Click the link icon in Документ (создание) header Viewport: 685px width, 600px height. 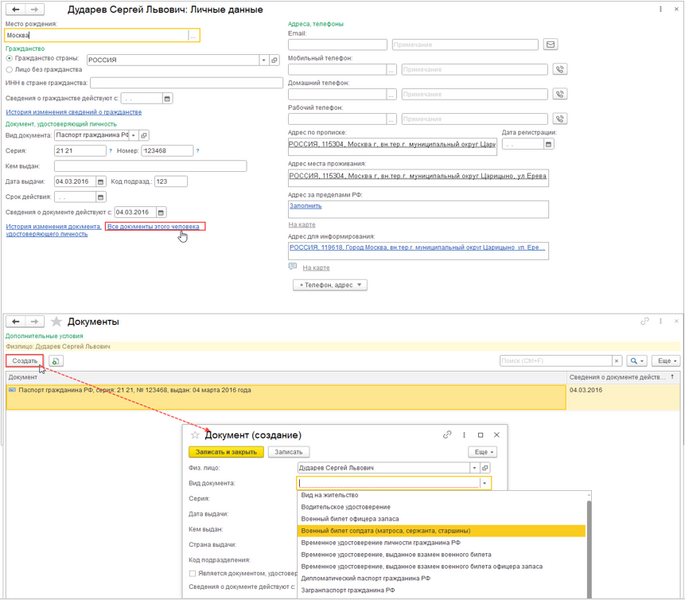tap(447, 435)
